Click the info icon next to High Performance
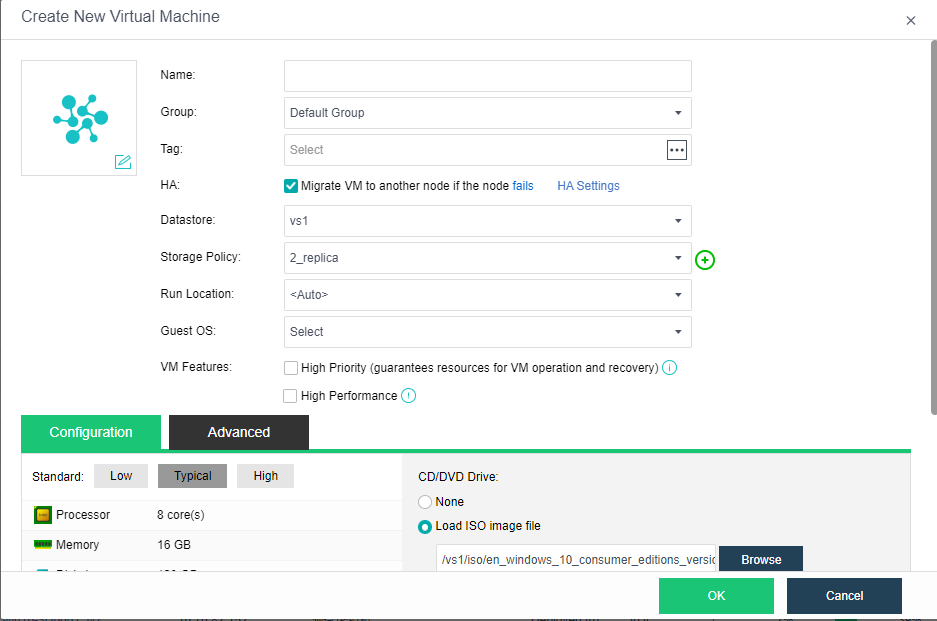The image size is (937, 621). coord(408,396)
